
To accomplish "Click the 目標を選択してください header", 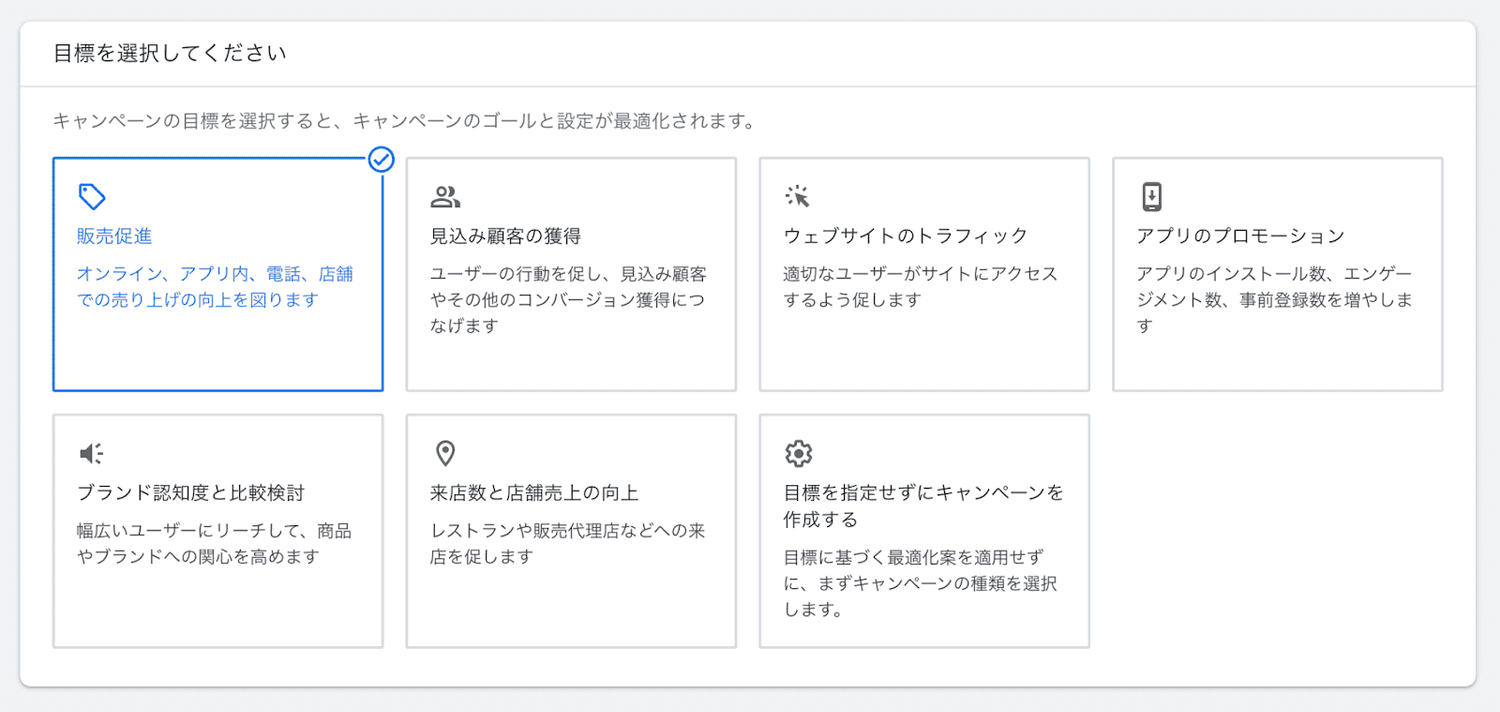I will coord(170,53).
